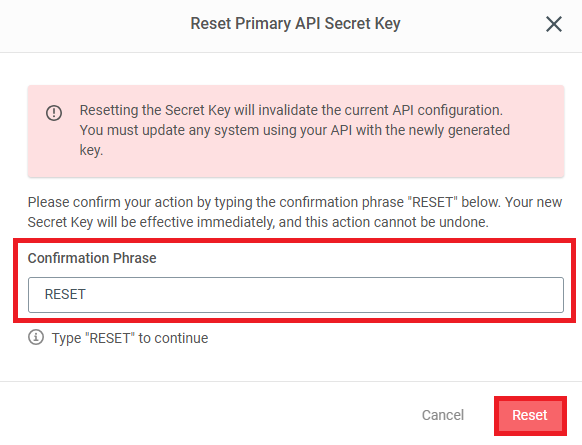Screen dimensions: 582x445
Task: Confirm the key reset with the Reset button
Action: point(530,415)
